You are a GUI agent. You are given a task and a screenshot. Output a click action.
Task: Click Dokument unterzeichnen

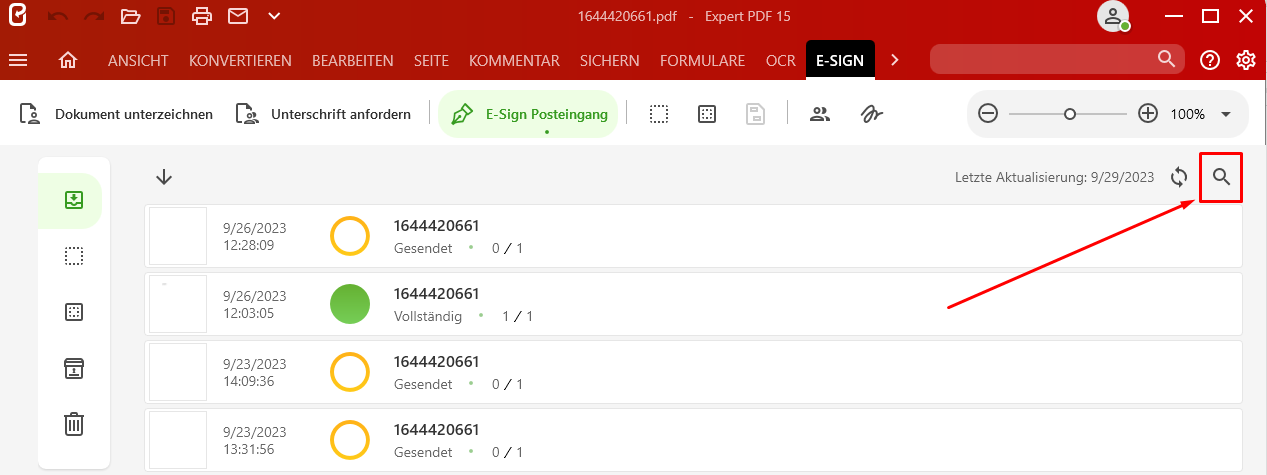[117, 114]
